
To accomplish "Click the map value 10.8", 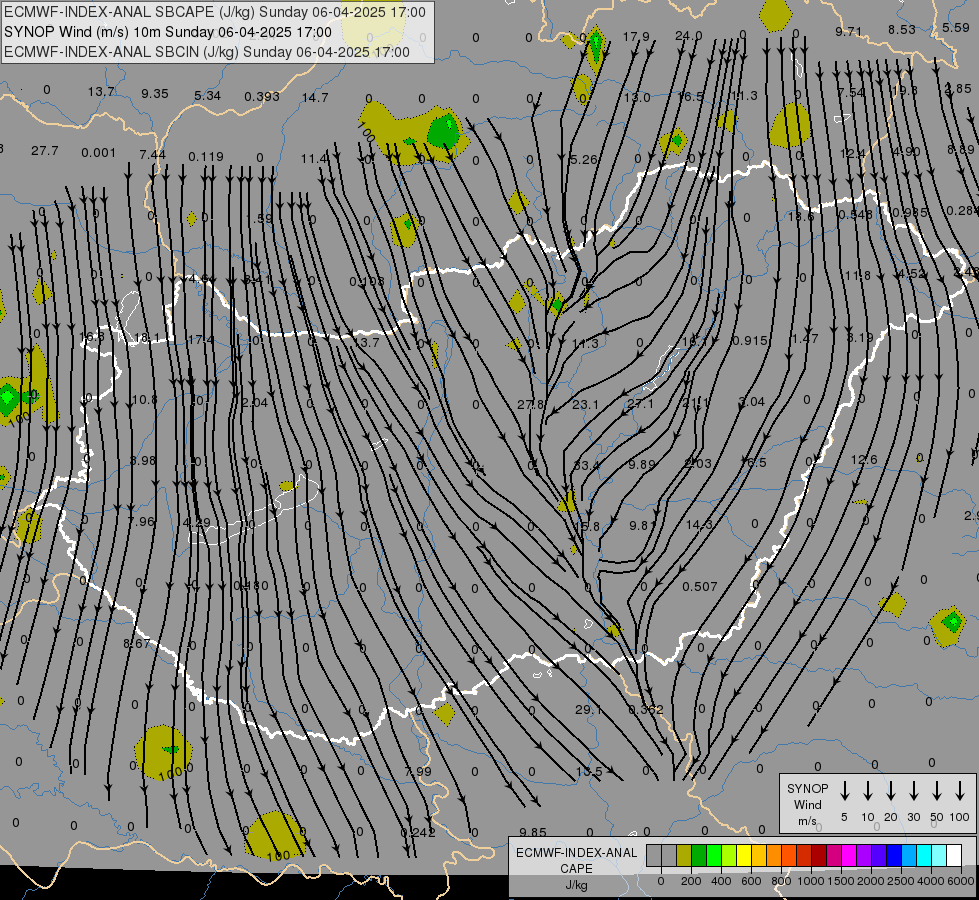I will [x=145, y=399].
